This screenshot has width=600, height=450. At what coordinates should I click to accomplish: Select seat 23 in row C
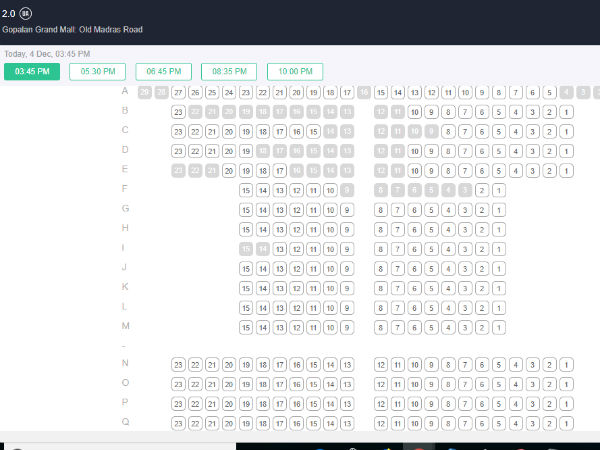tap(179, 131)
